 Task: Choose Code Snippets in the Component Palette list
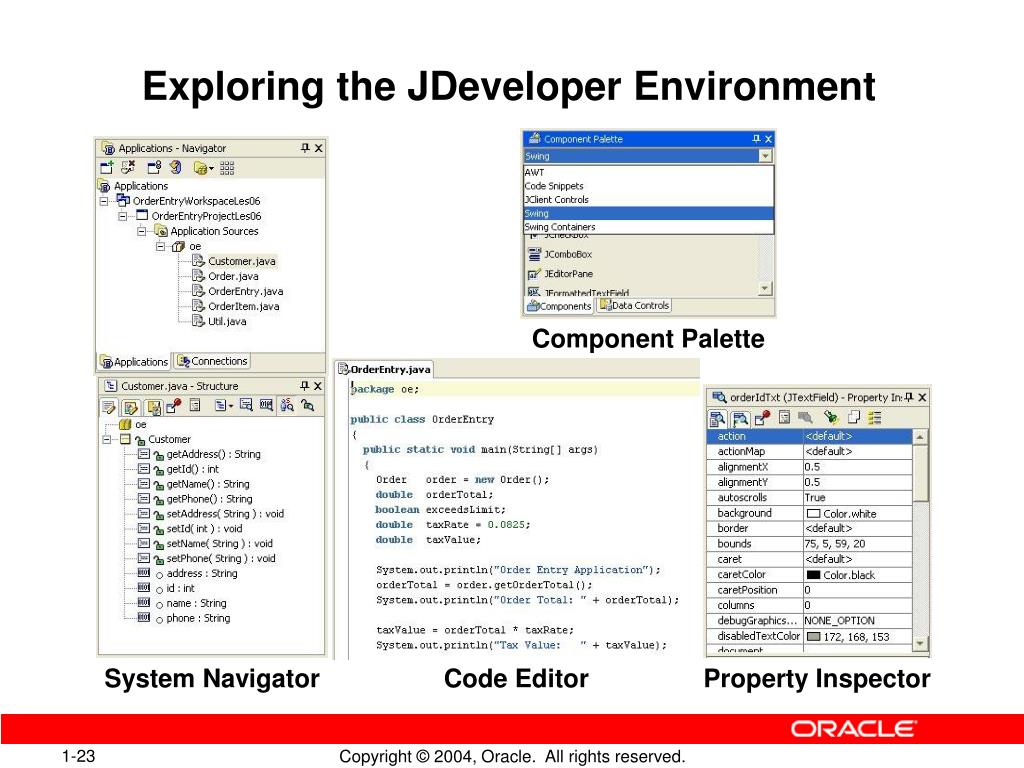coord(648,186)
